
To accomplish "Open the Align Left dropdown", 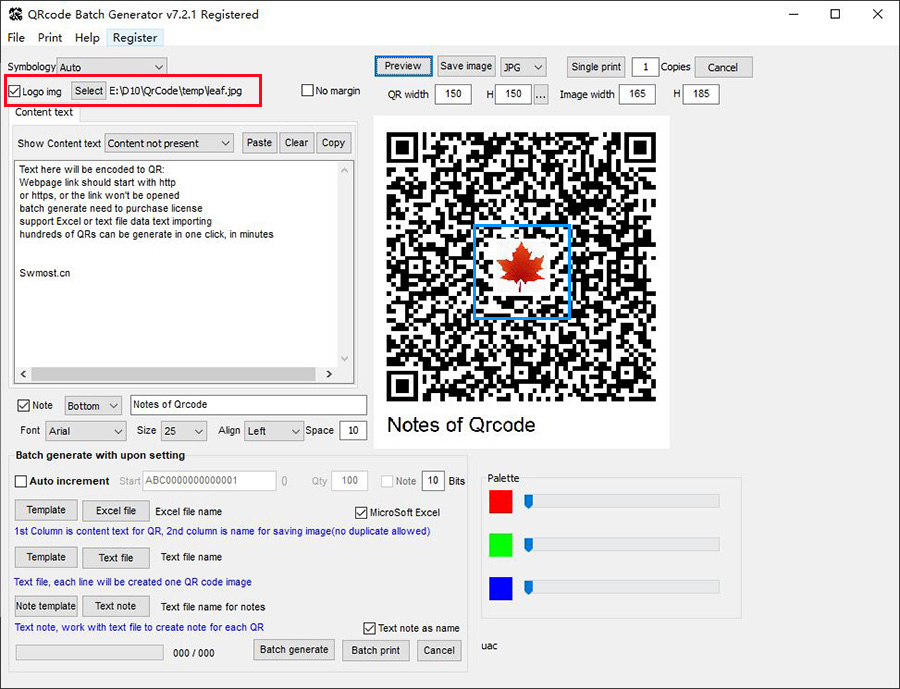I will click(x=274, y=431).
